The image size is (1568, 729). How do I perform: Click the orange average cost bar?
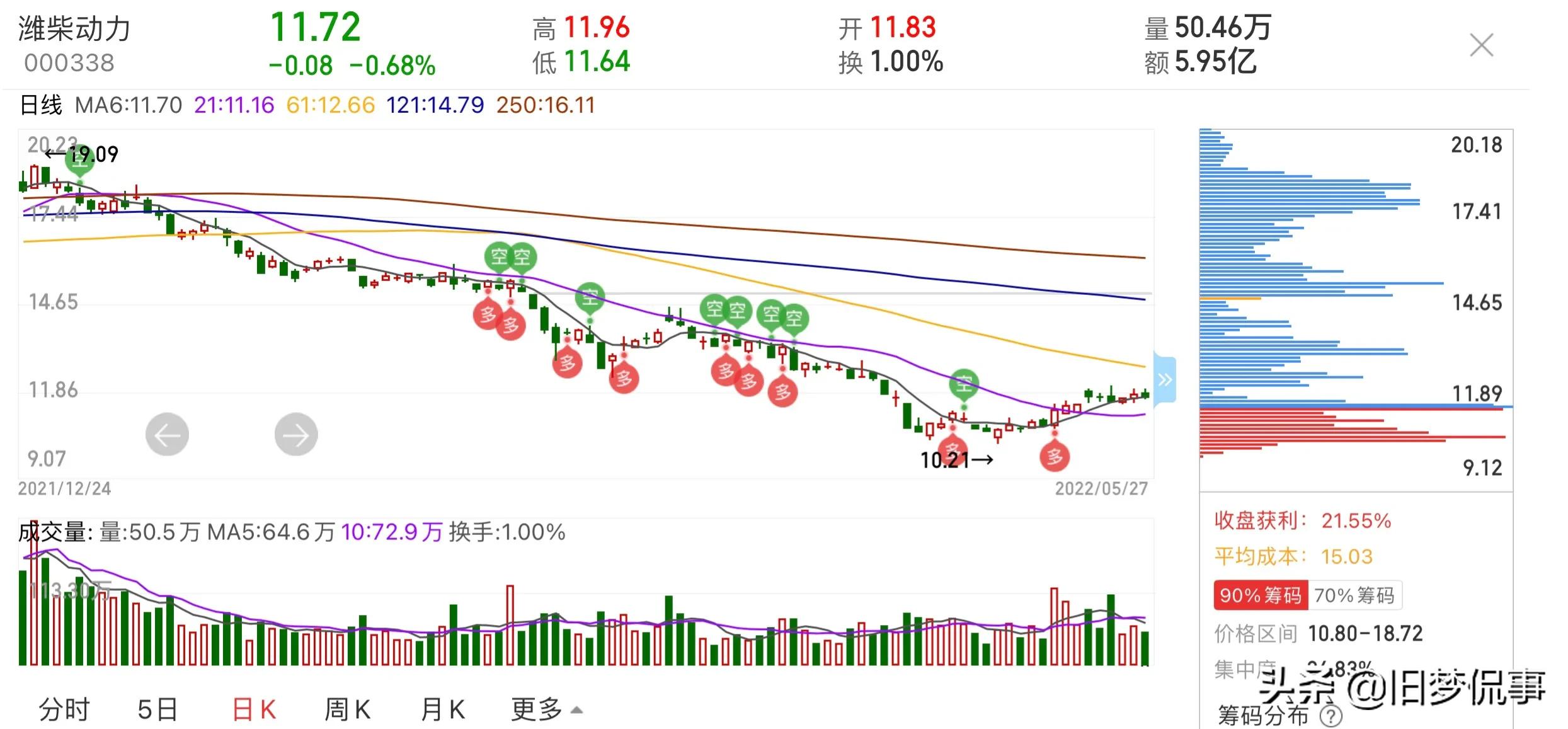point(1230,298)
